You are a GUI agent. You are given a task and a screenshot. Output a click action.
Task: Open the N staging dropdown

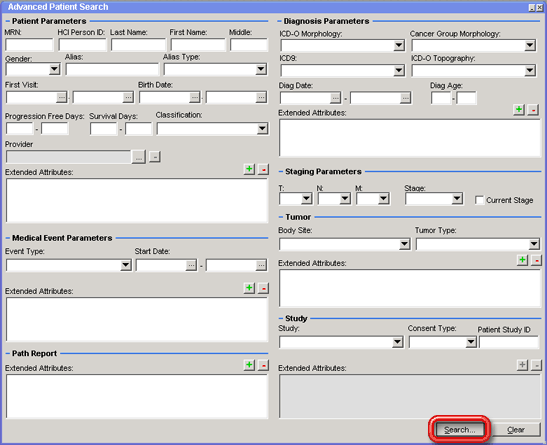tap(345, 199)
